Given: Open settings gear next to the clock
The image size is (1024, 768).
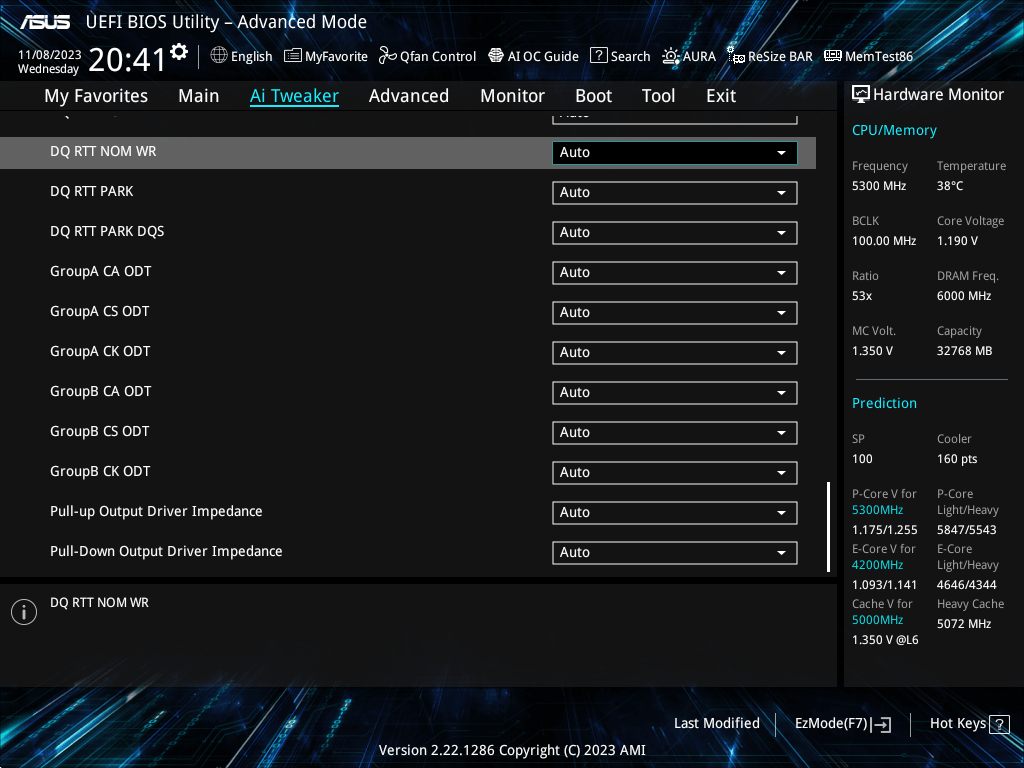Looking at the screenshot, I should point(179,52).
